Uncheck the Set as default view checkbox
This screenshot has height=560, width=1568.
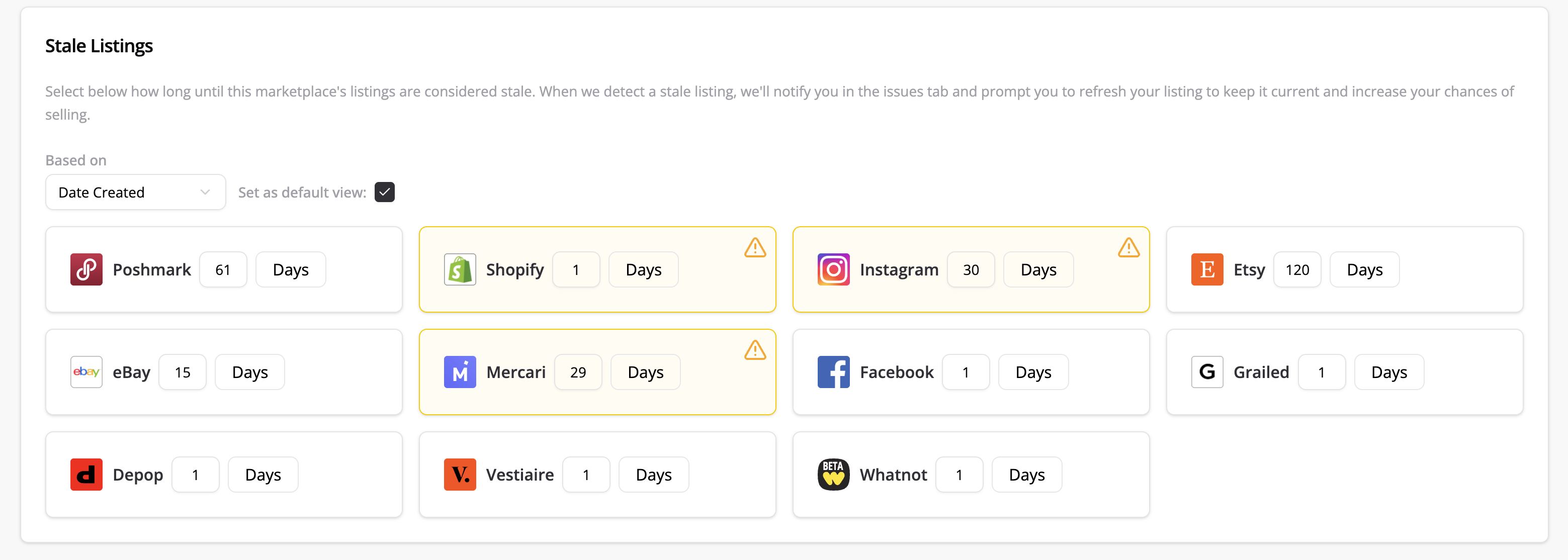click(x=384, y=193)
